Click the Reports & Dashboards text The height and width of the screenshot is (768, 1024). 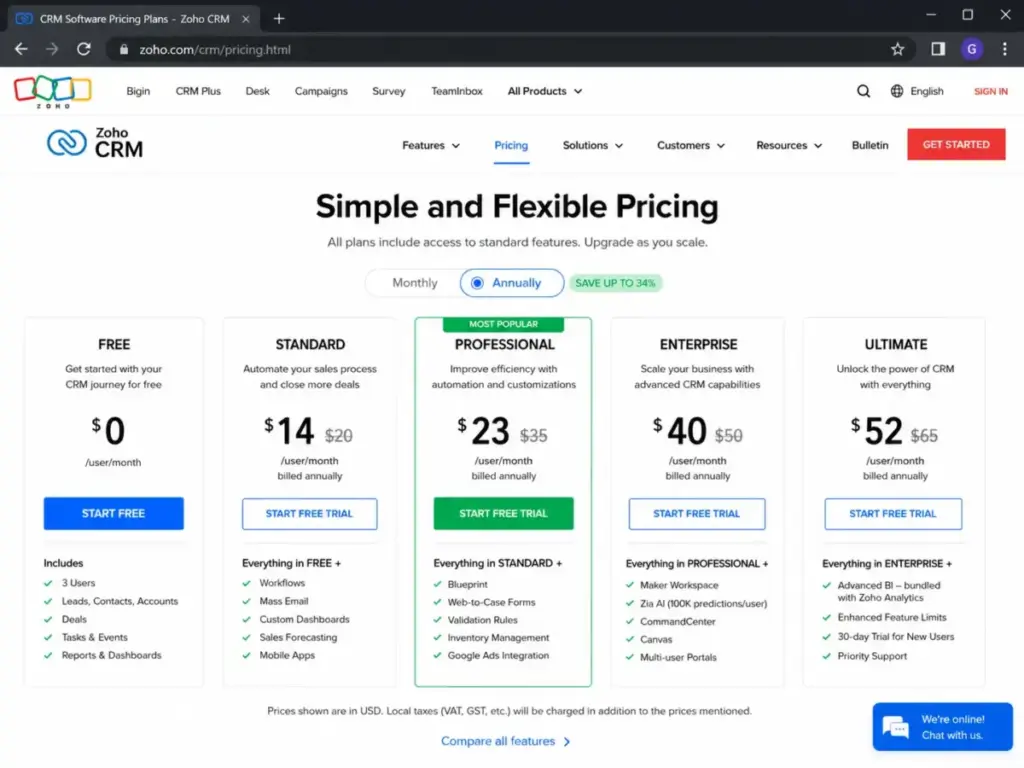point(112,655)
